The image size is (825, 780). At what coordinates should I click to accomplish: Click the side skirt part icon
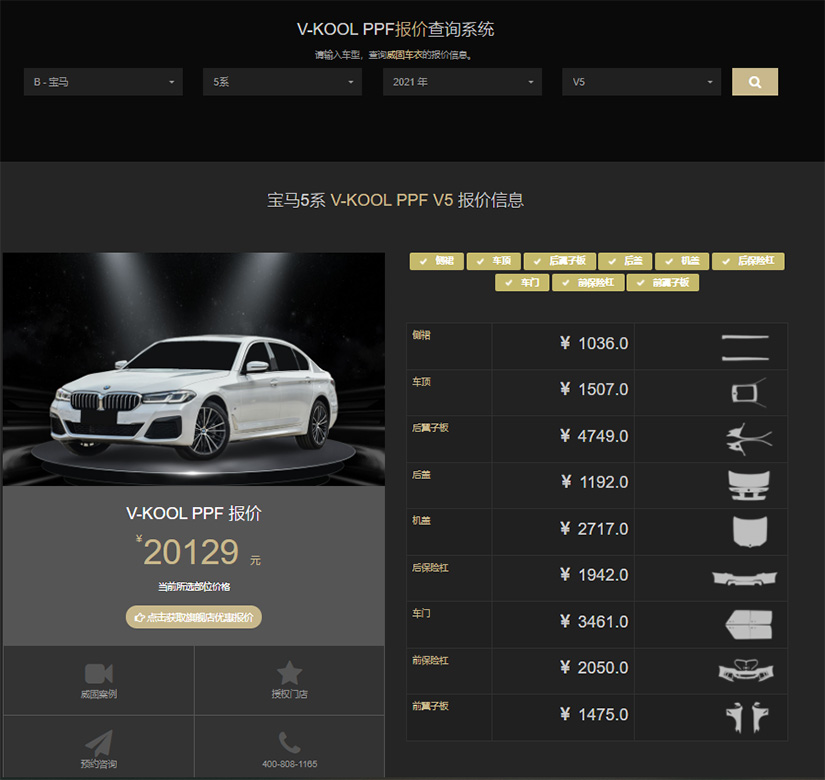[746, 347]
